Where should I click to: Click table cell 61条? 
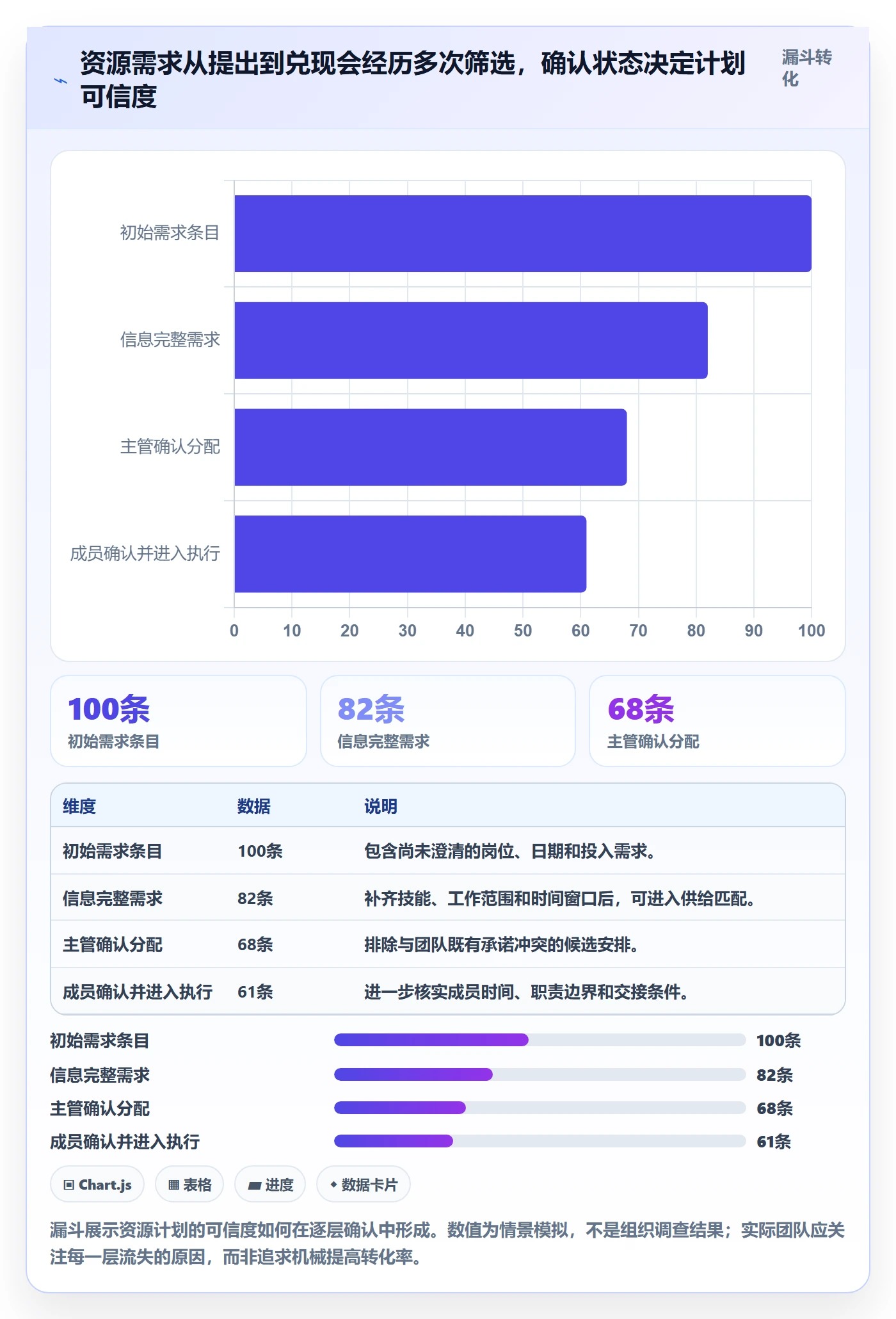[x=255, y=992]
